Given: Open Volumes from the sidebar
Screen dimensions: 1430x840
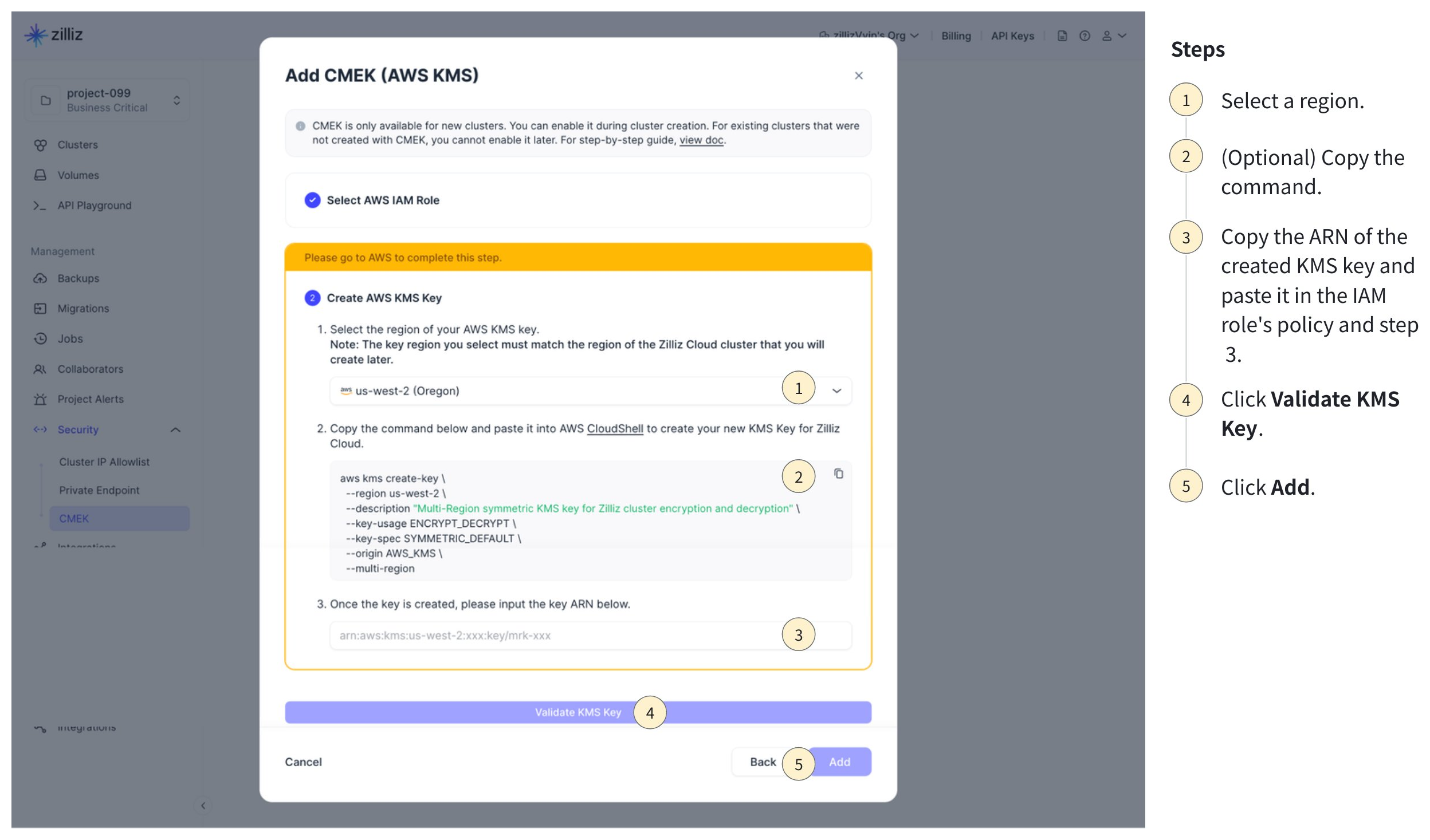Looking at the screenshot, I should 78,175.
